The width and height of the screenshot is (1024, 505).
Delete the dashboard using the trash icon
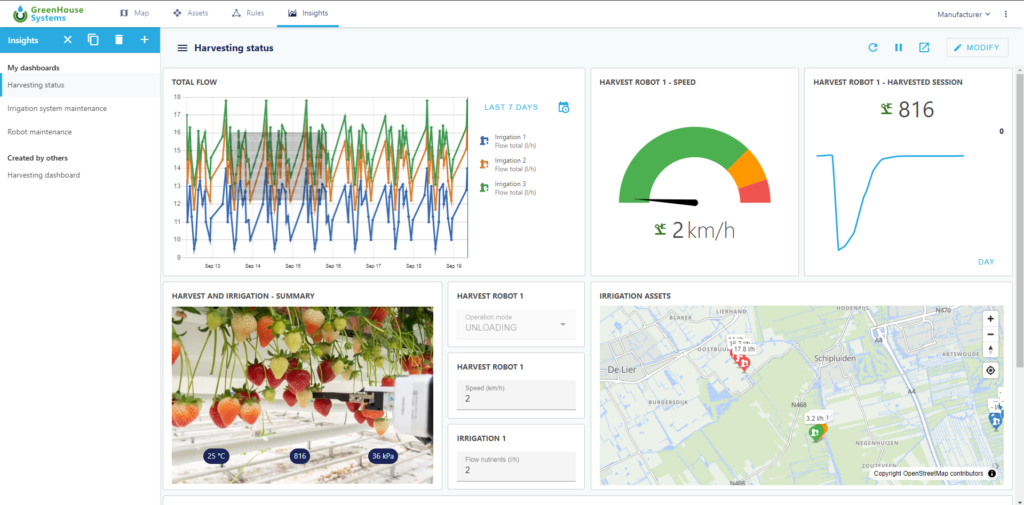point(119,40)
